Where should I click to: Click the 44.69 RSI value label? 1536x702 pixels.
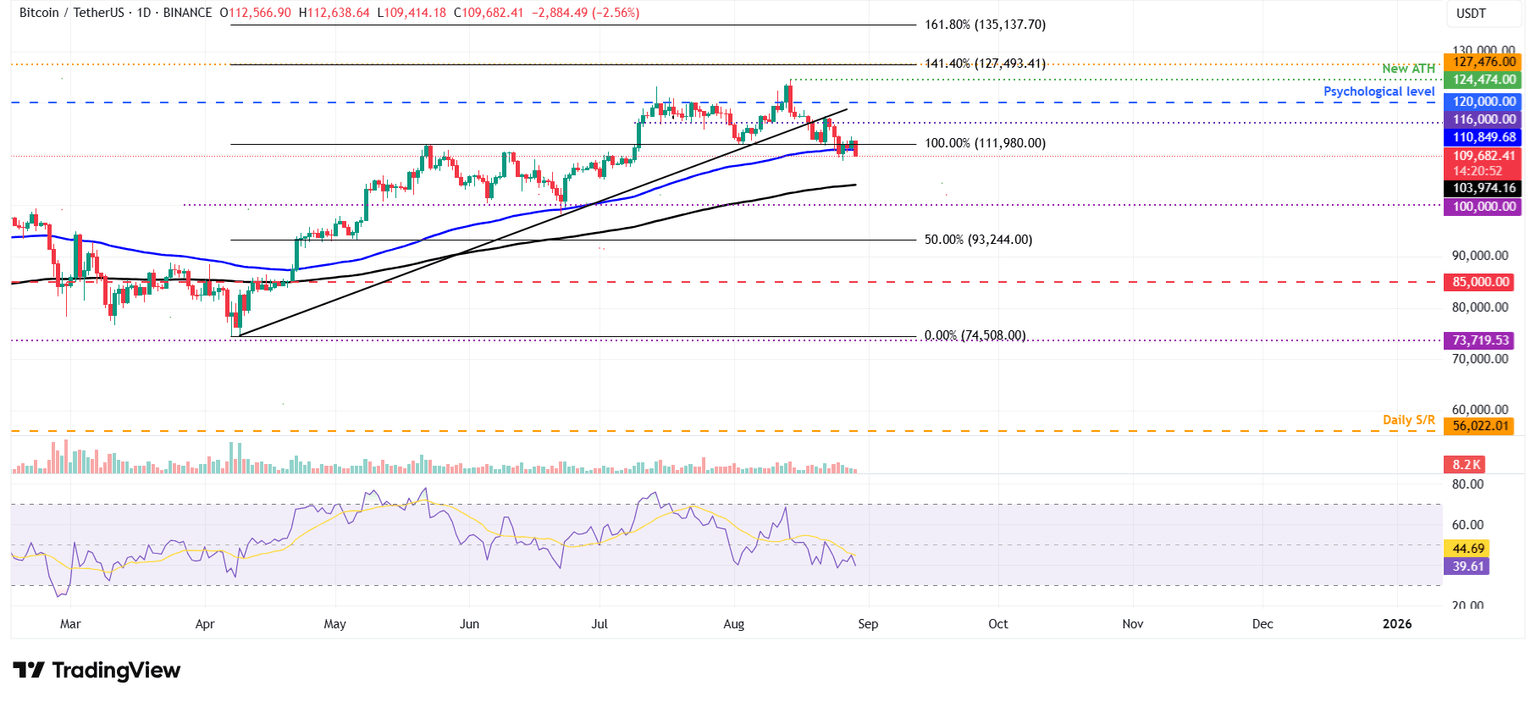pyautogui.click(x=1466, y=548)
